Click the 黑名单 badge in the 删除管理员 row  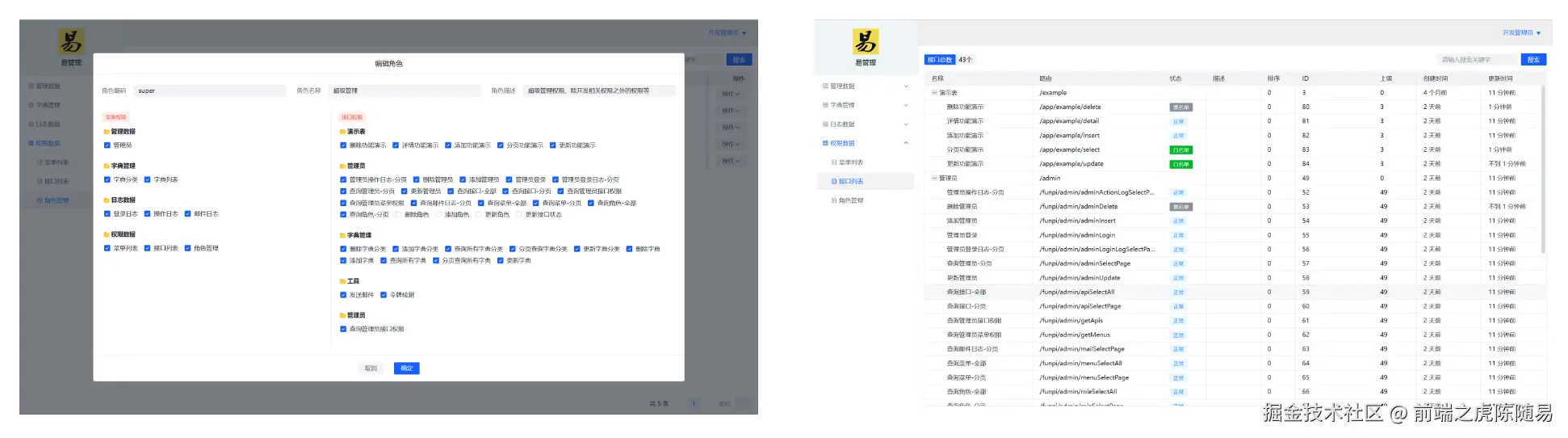coord(1180,207)
